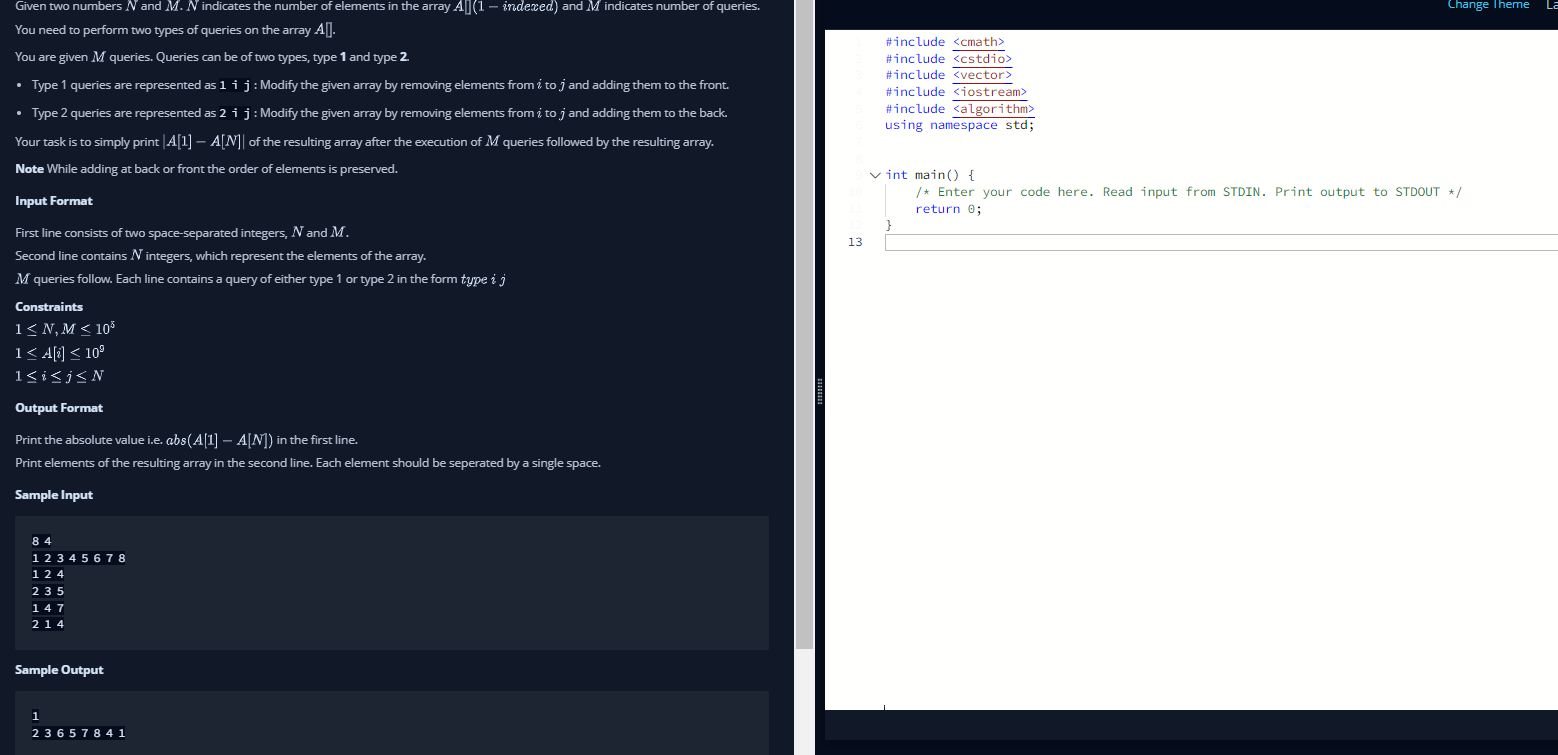Click the Constraints section heading
This screenshot has width=1558, height=755.
point(48,306)
